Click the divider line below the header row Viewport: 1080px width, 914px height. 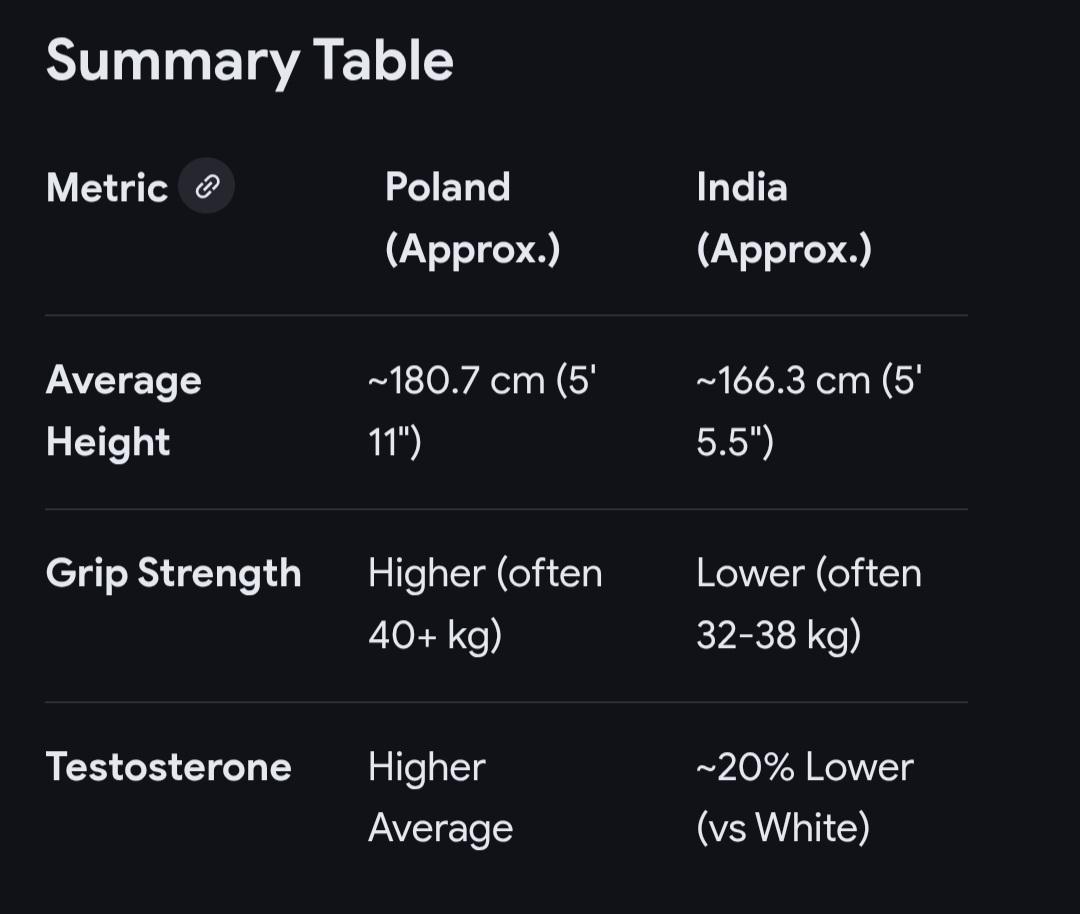point(506,315)
